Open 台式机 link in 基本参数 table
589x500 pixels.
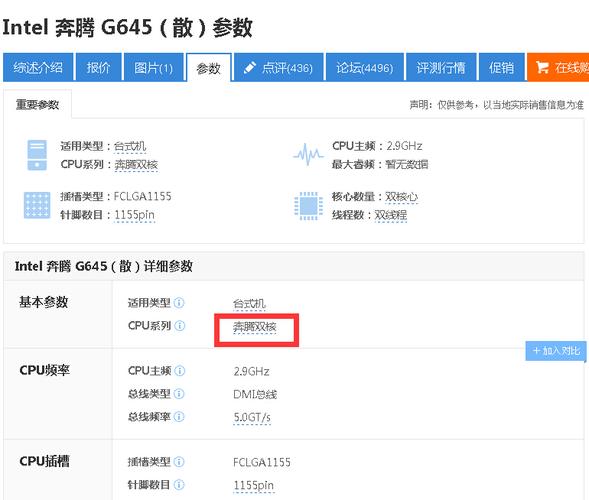point(249,303)
